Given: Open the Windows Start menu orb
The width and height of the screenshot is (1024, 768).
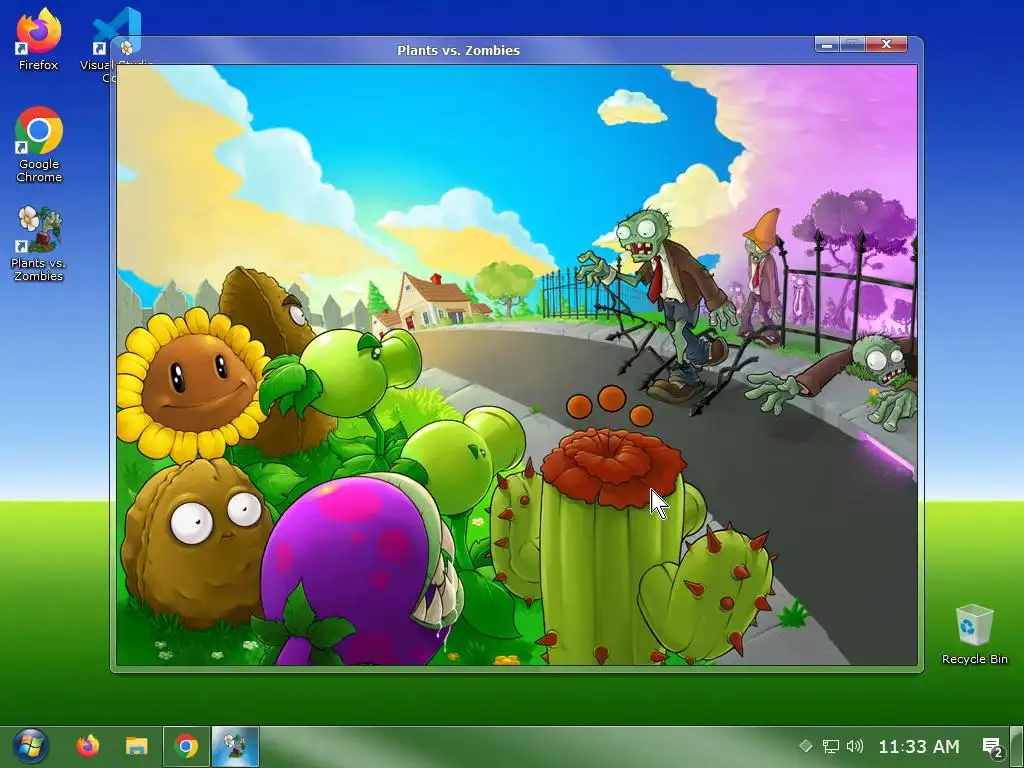Looking at the screenshot, I should click(30, 746).
